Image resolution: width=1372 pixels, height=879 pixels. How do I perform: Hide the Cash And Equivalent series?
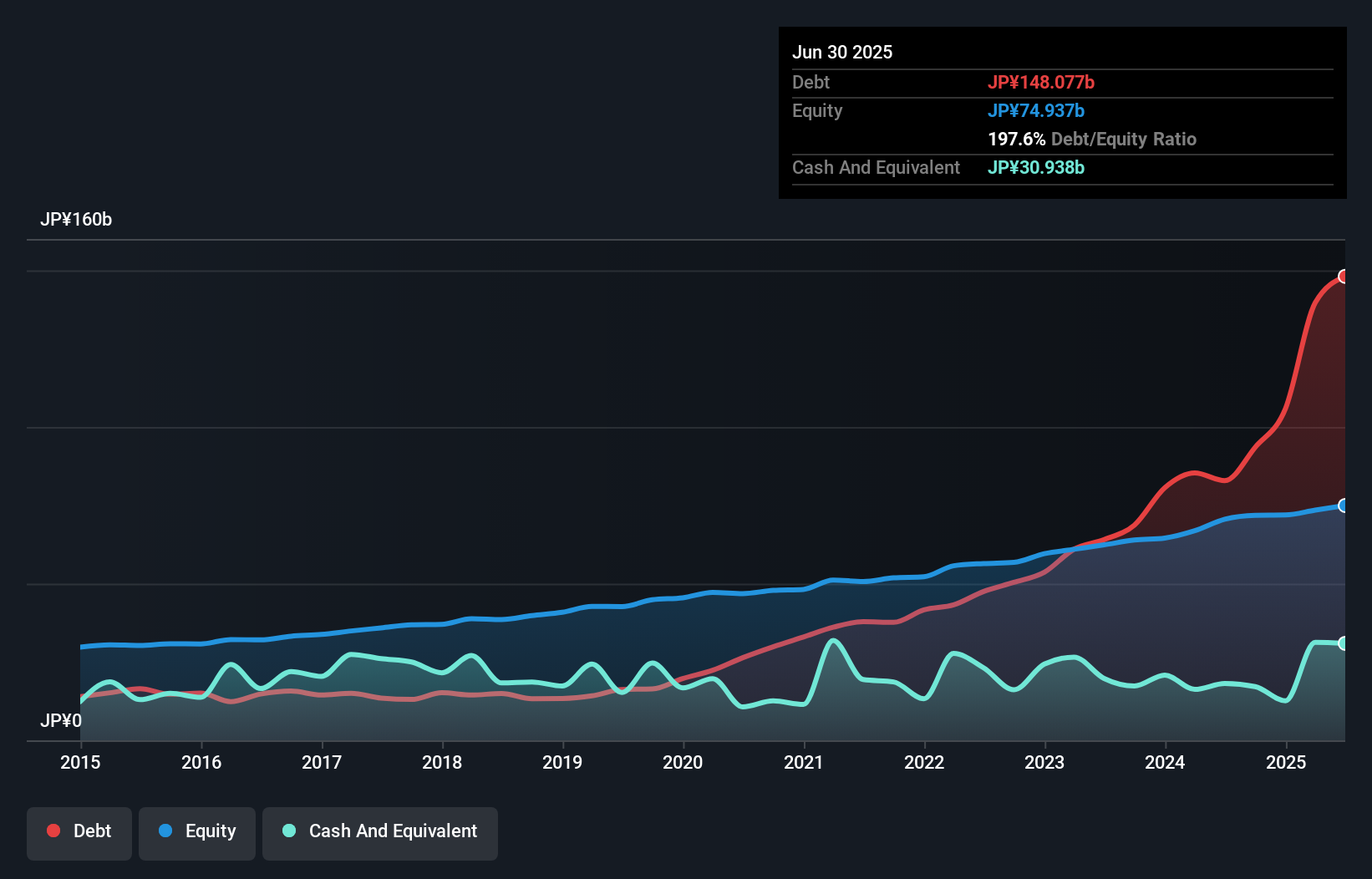(x=379, y=831)
